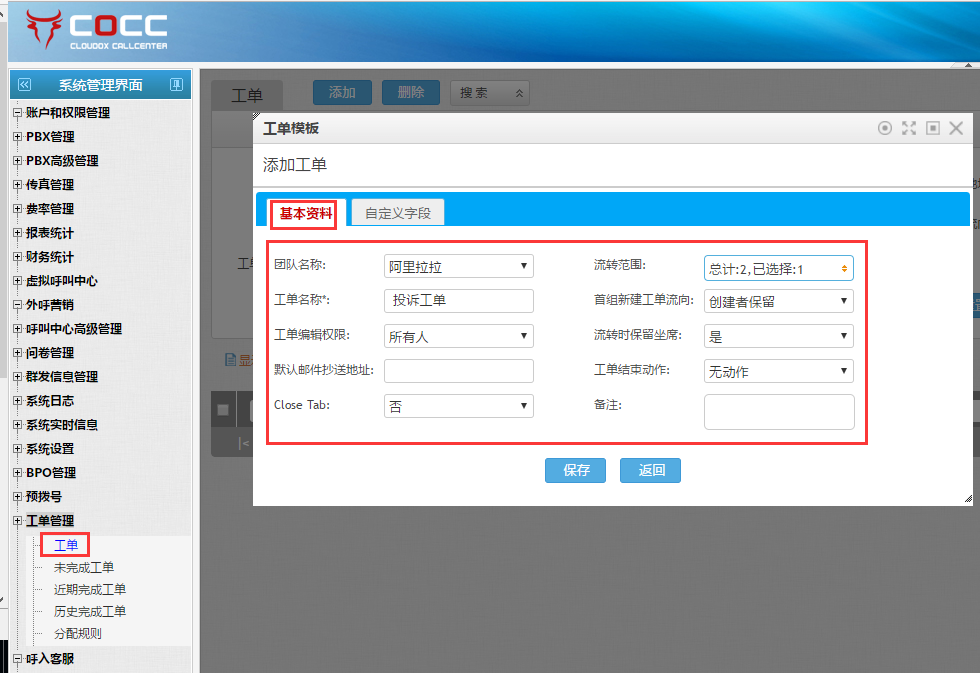Open the 工单编辑权限 dropdown
Viewport: 980px width, 673px height.
pyautogui.click(x=458, y=337)
